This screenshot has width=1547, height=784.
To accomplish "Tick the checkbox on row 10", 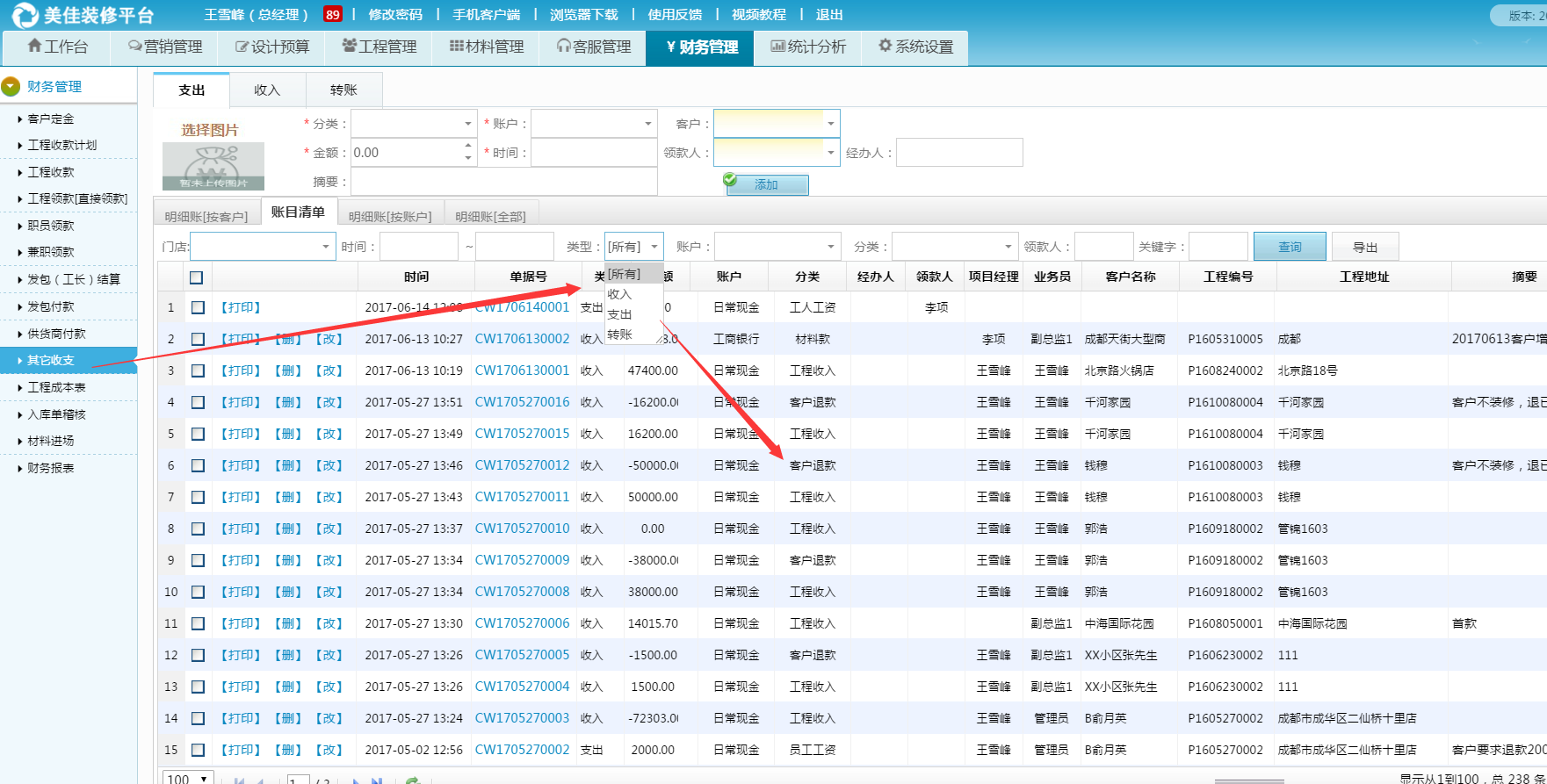I will [x=198, y=592].
